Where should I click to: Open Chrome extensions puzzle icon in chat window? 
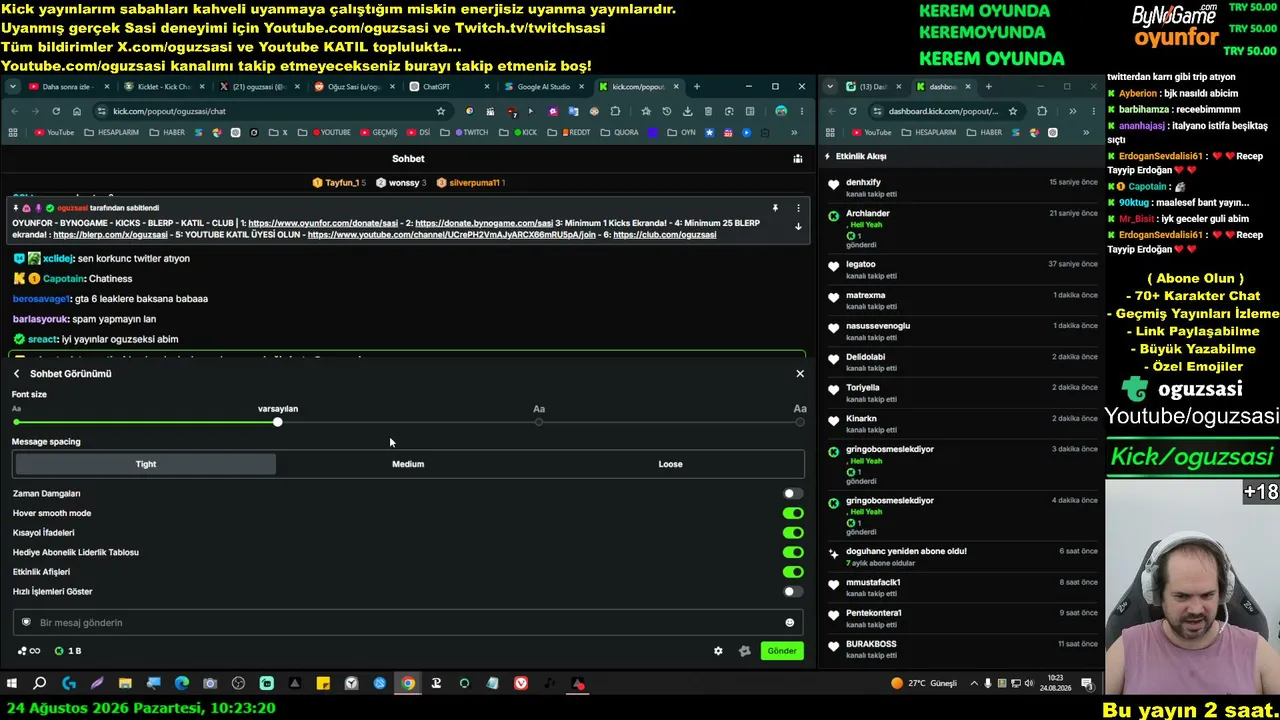pyautogui.click(x=615, y=111)
